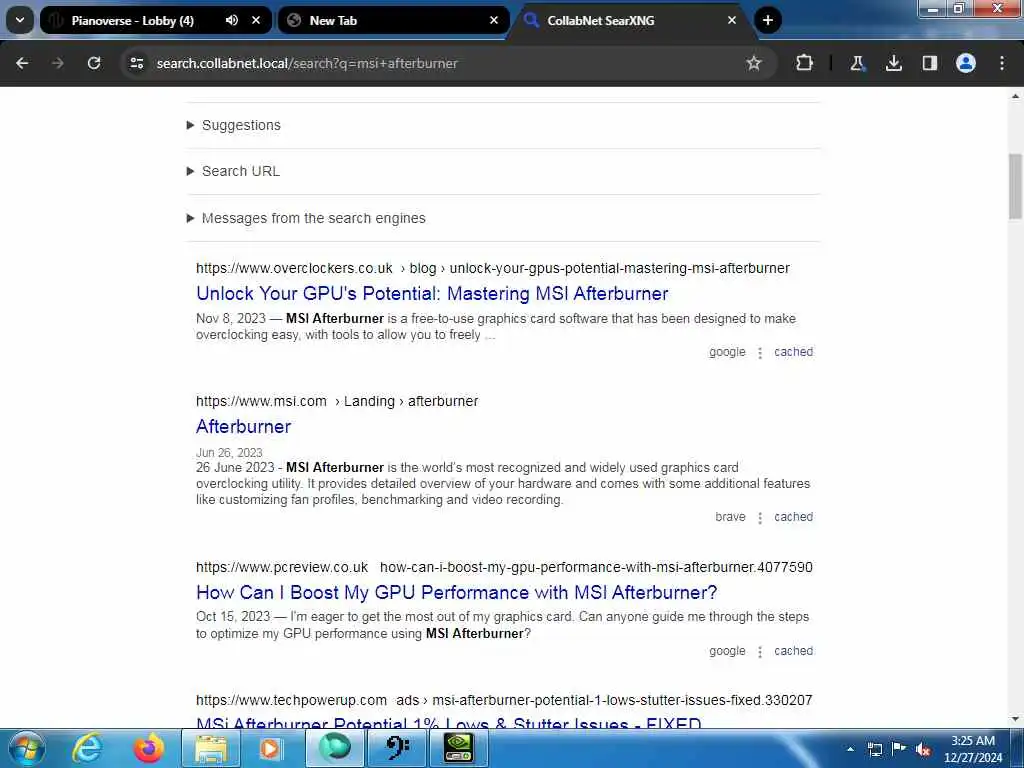Launch Firefox from the taskbar
Image resolution: width=1024 pixels, height=768 pixels.
(149, 748)
